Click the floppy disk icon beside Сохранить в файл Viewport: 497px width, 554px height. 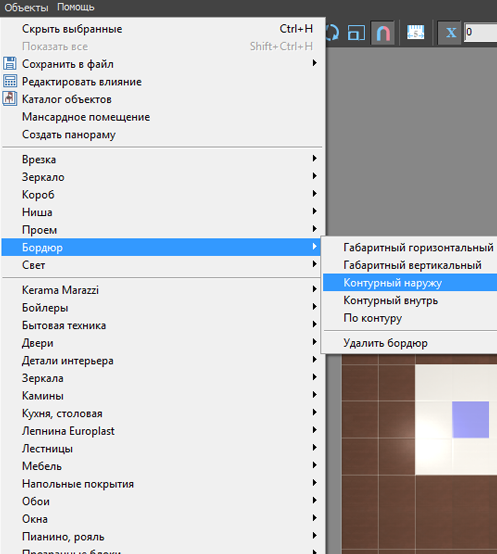pos(10,64)
